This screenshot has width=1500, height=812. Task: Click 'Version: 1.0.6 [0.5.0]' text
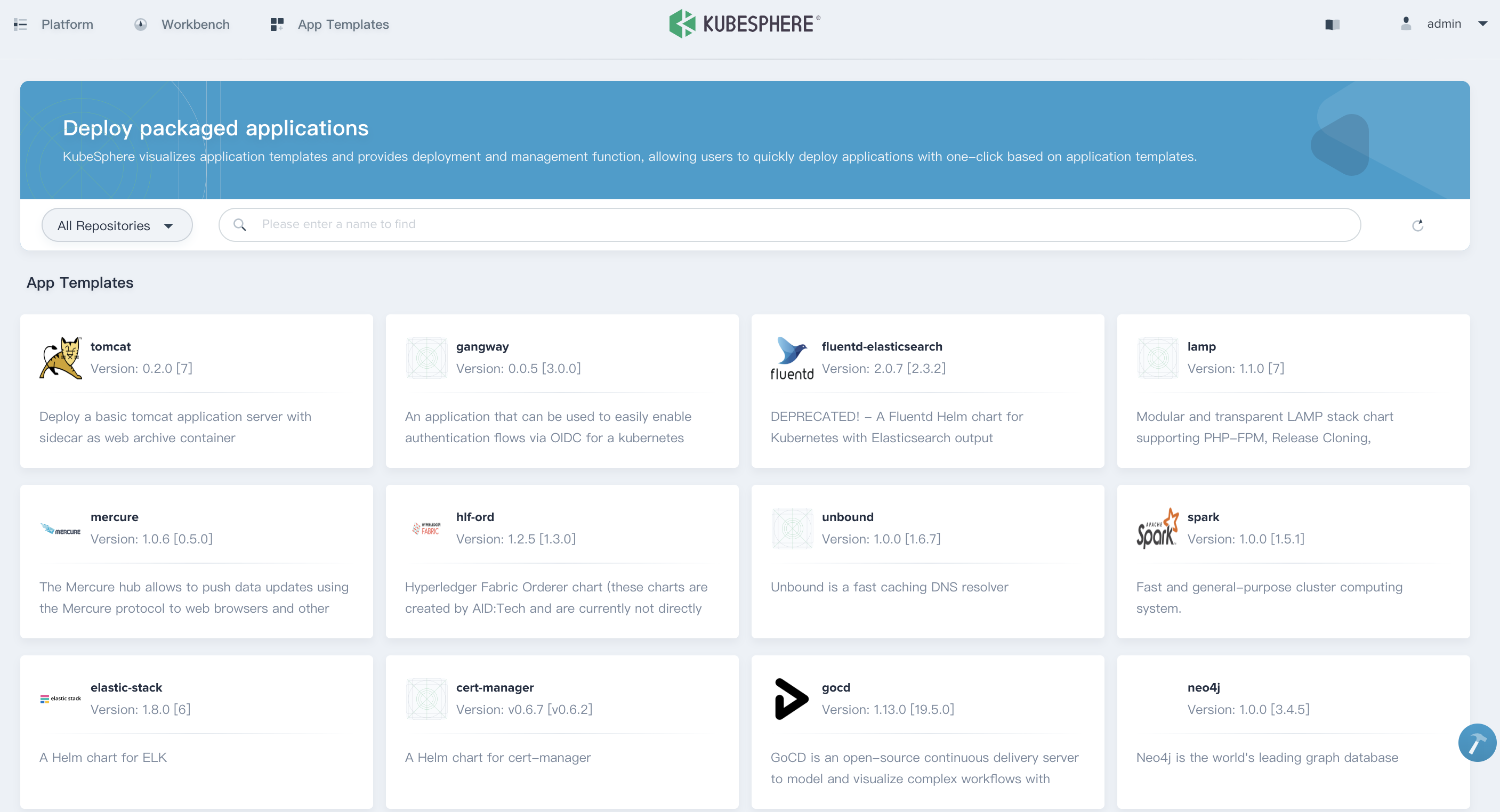click(152, 539)
